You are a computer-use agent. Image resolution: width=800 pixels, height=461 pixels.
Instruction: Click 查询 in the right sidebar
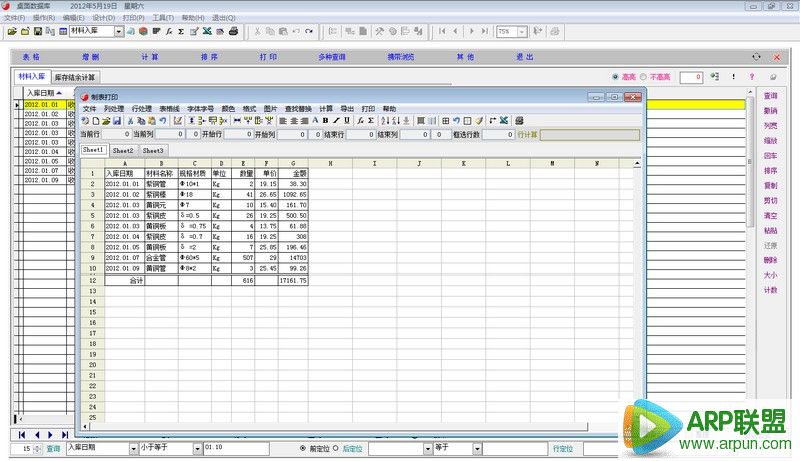[770, 95]
